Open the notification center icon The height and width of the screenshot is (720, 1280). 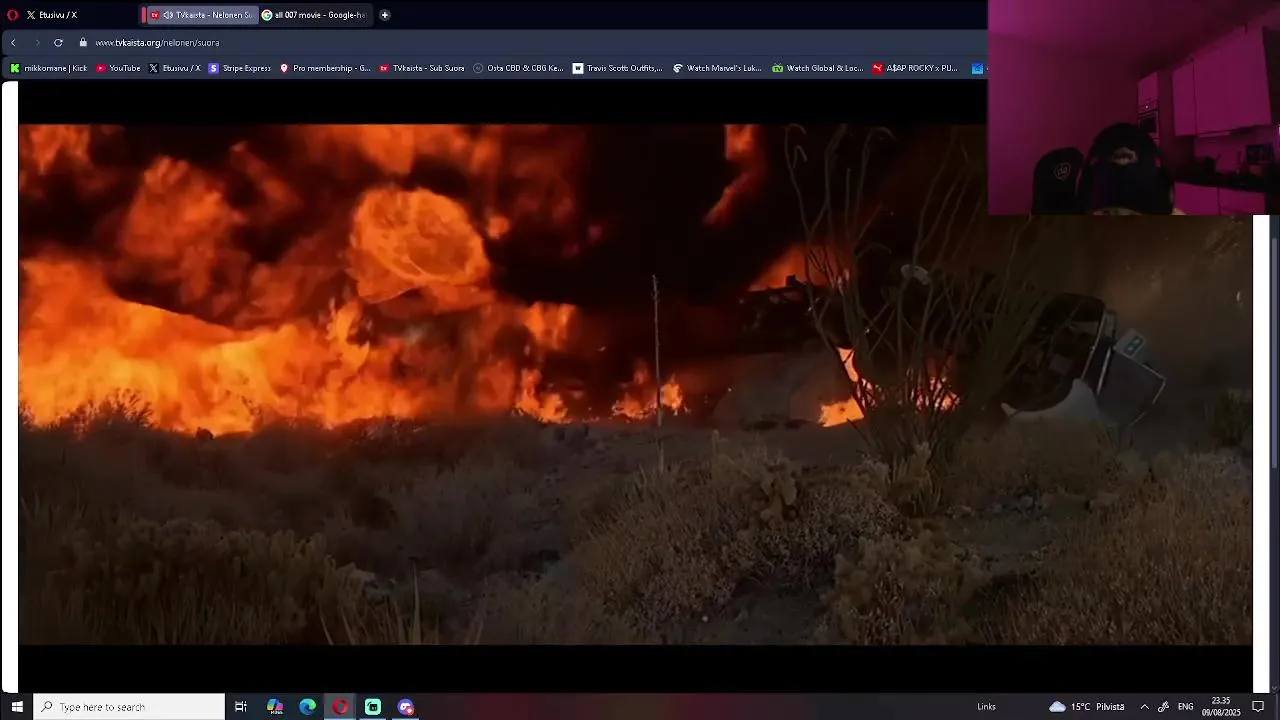point(1259,707)
